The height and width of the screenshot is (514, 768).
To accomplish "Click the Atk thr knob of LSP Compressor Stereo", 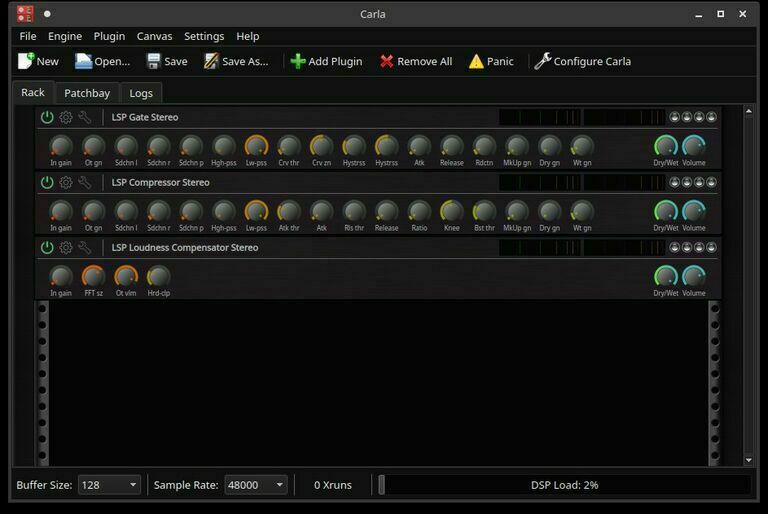I will point(288,211).
